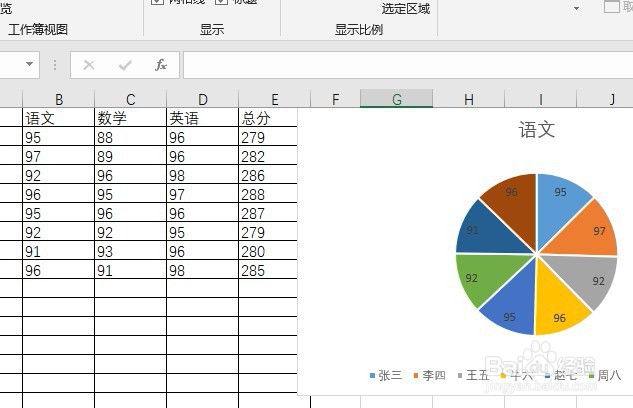
Task: Click the cell containing 88
Action: point(130,137)
